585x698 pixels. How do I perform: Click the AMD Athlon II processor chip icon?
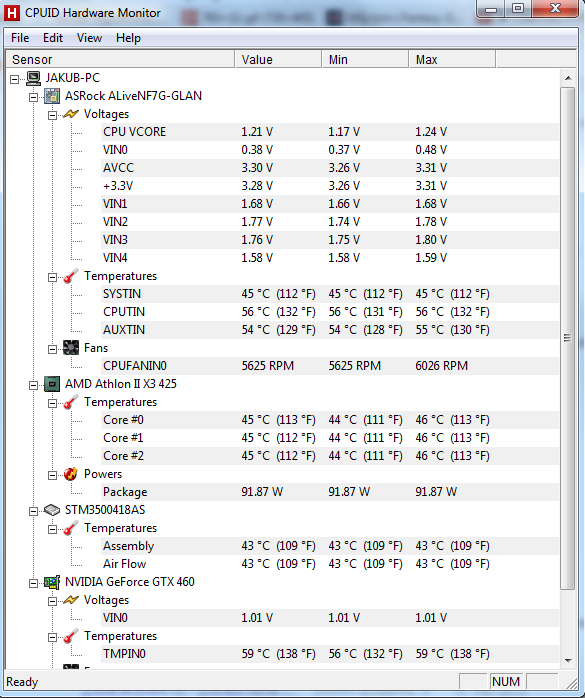tap(52, 384)
